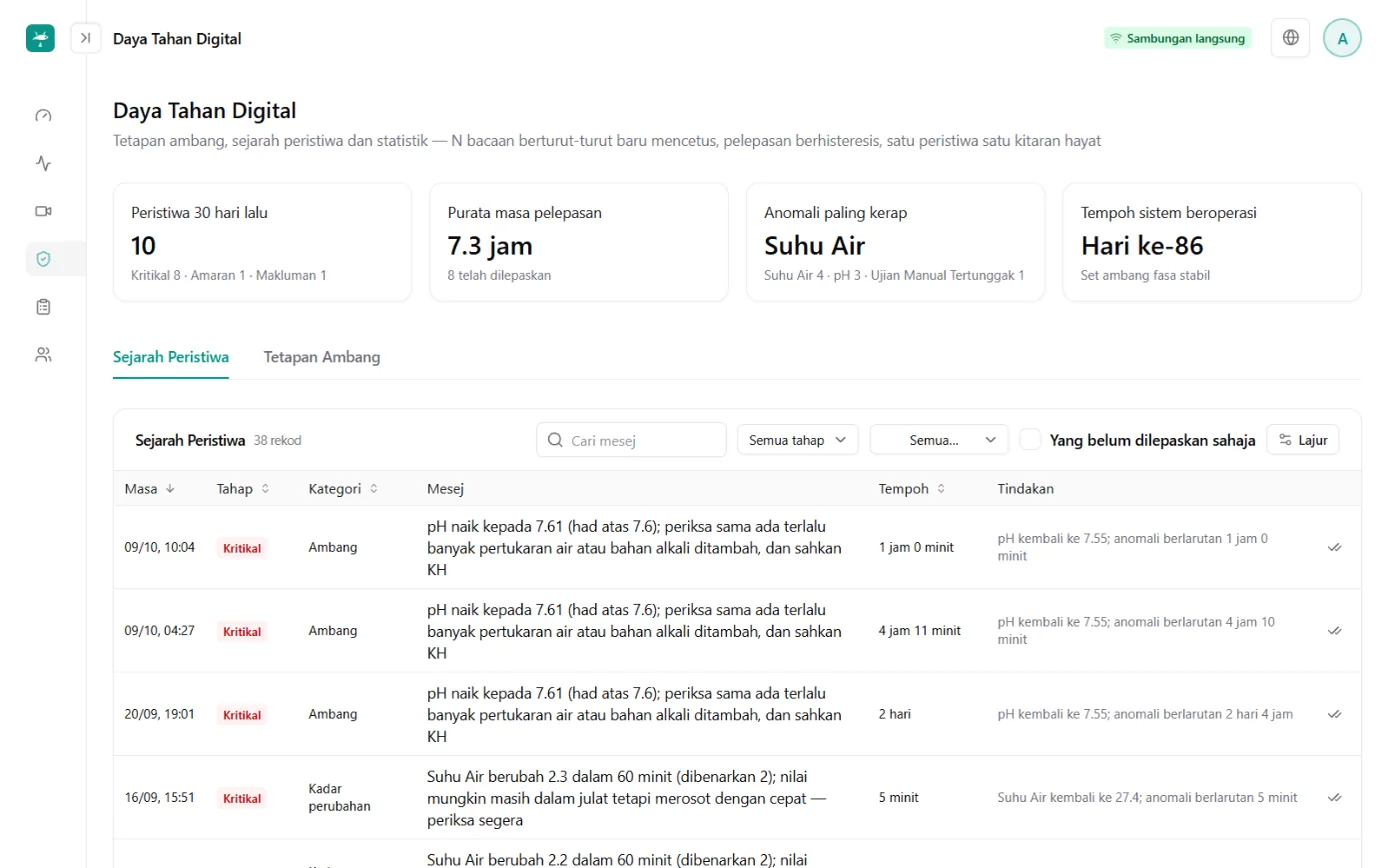Image resolution: width=1388 pixels, height=868 pixels.
Task: Click the Kritikal badge in 09/10, 10:04 row
Action: (x=242, y=548)
